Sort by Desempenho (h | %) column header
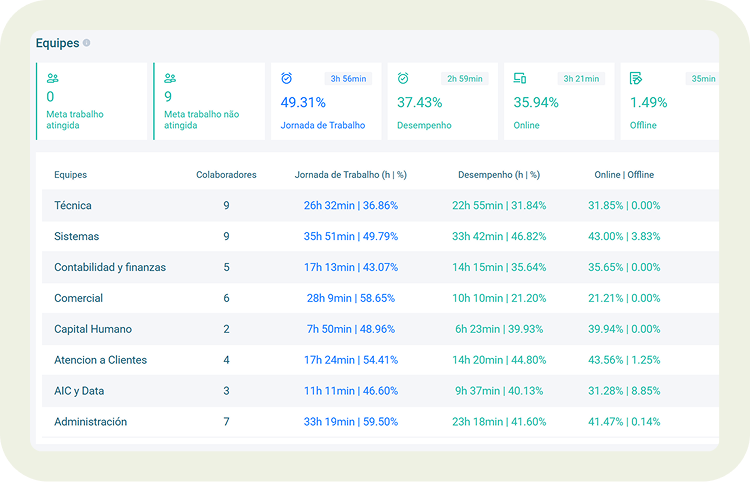This screenshot has width=750, height=482. tap(499, 175)
